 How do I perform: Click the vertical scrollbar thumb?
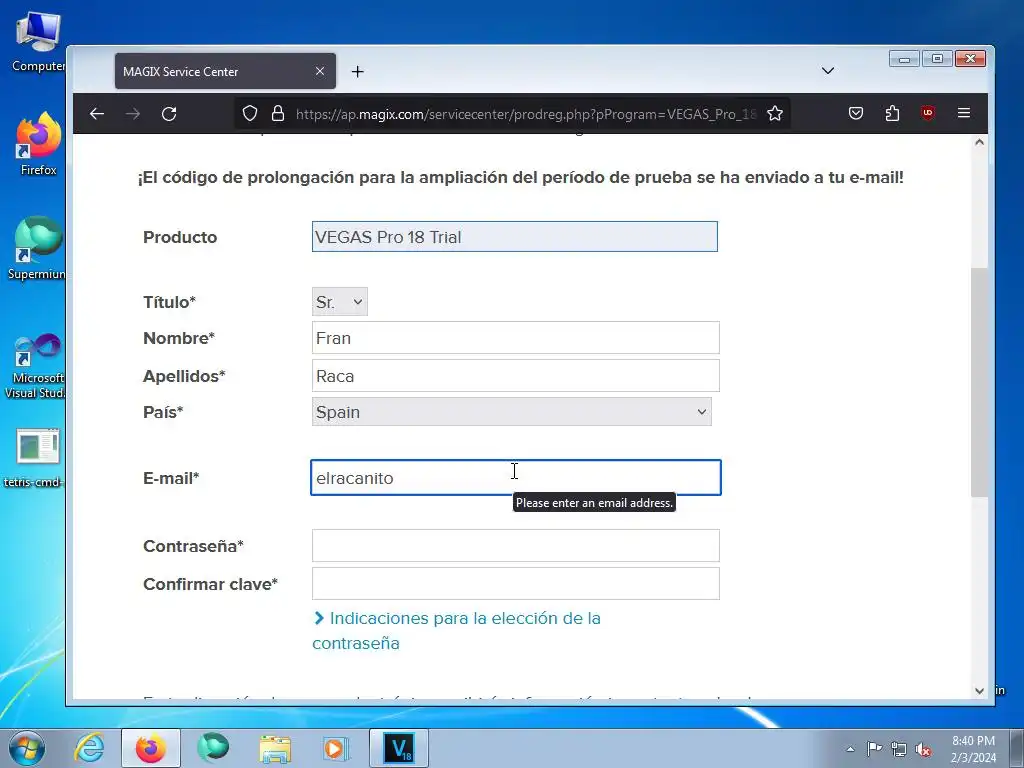click(979, 382)
